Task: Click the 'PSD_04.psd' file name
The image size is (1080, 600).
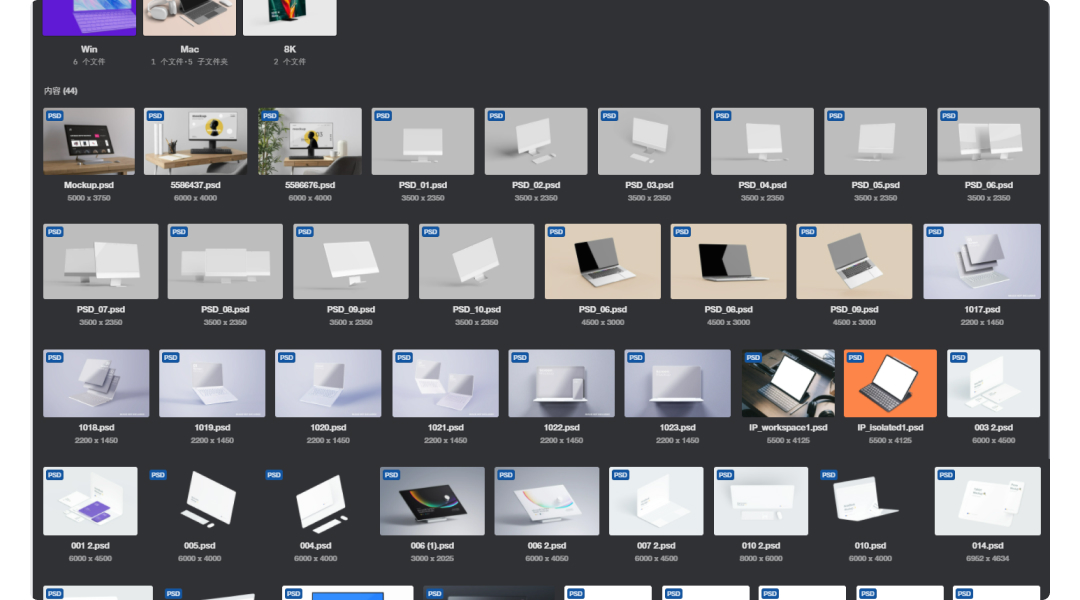Action: click(762, 185)
